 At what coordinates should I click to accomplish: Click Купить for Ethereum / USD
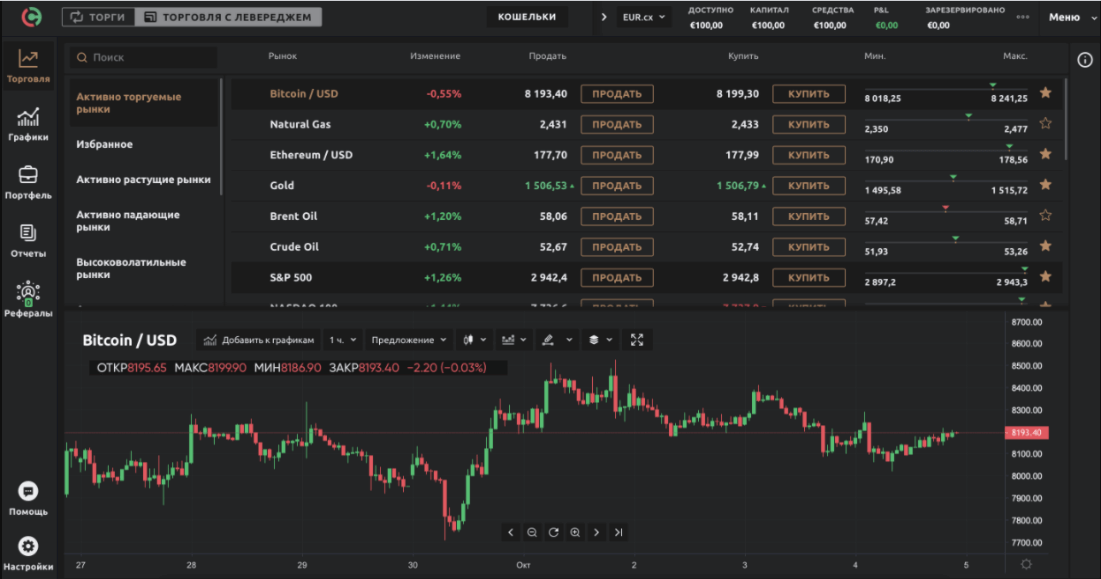(808, 155)
